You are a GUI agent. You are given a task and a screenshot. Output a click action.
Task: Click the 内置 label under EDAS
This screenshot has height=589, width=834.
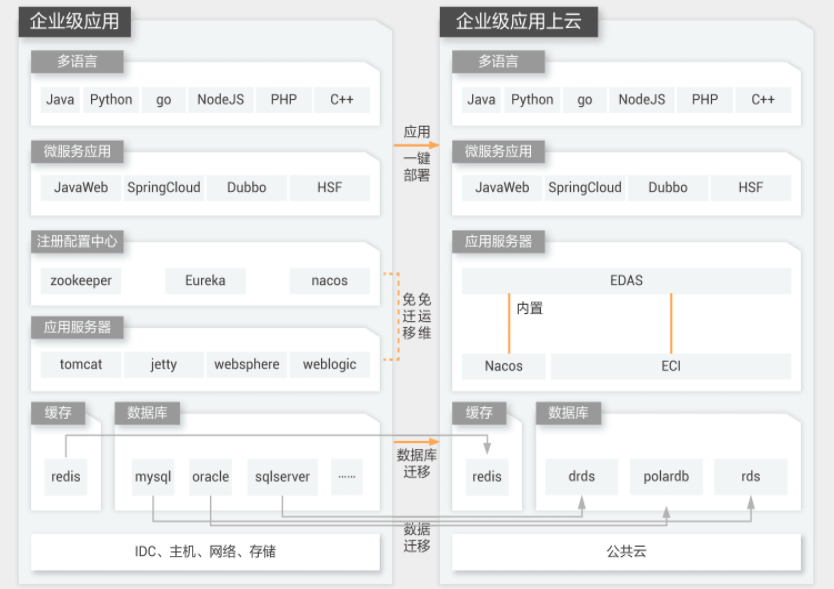coord(530,309)
